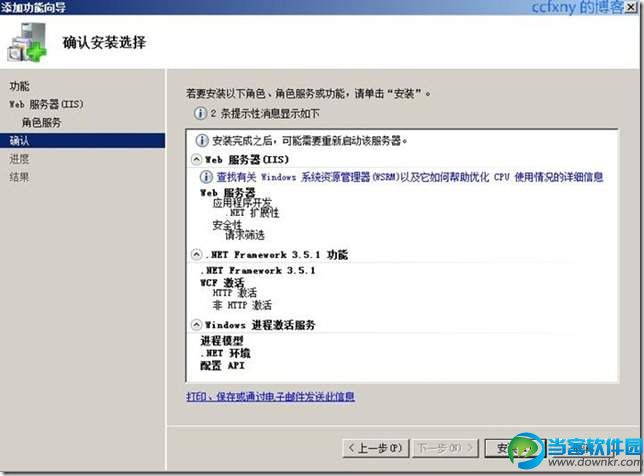Click 2 条提示性消息显示如下 text
Viewport: 644px width, 476px height.
(x=265, y=113)
